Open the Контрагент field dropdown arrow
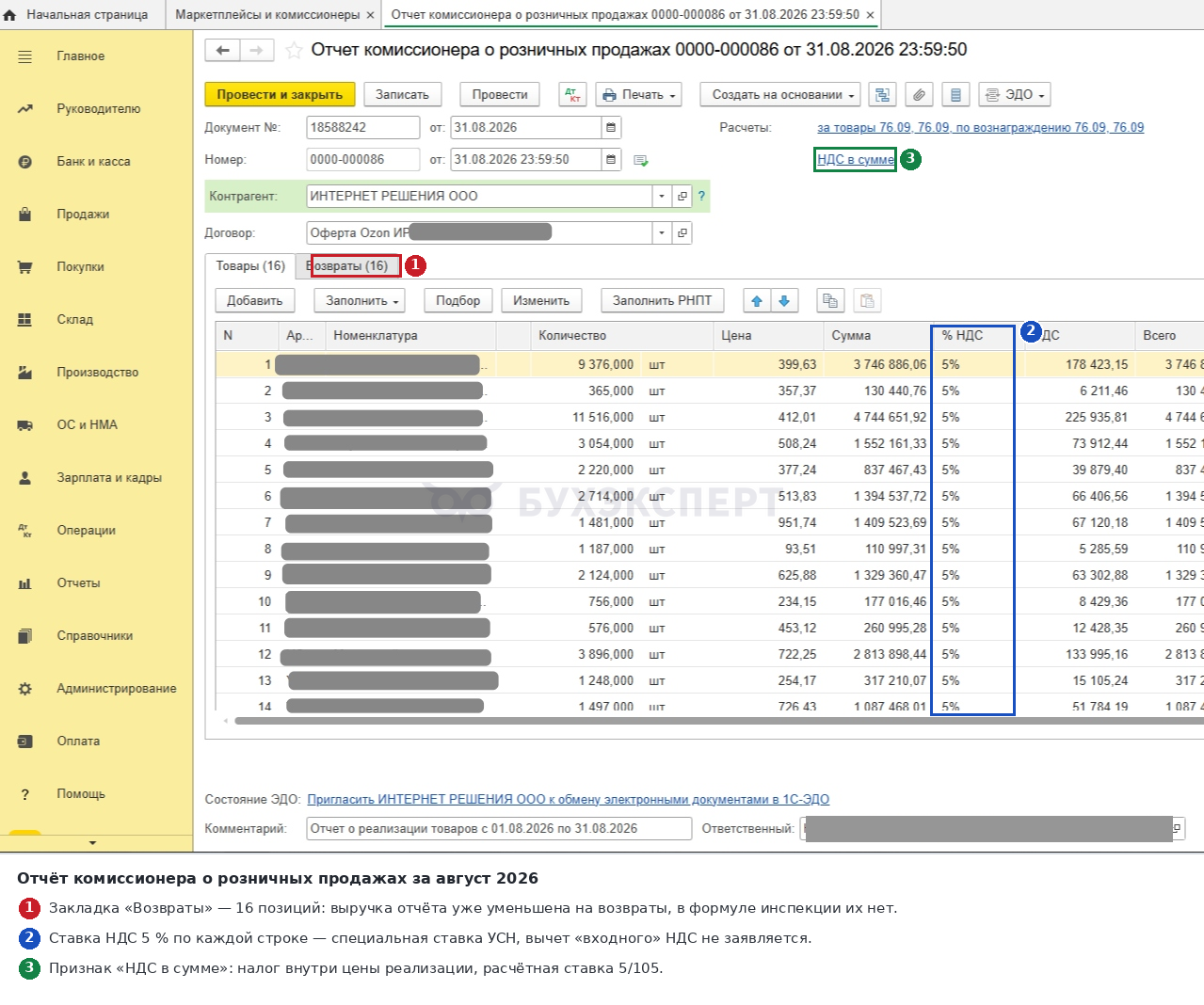The width and height of the screenshot is (1204, 1005). point(662,196)
